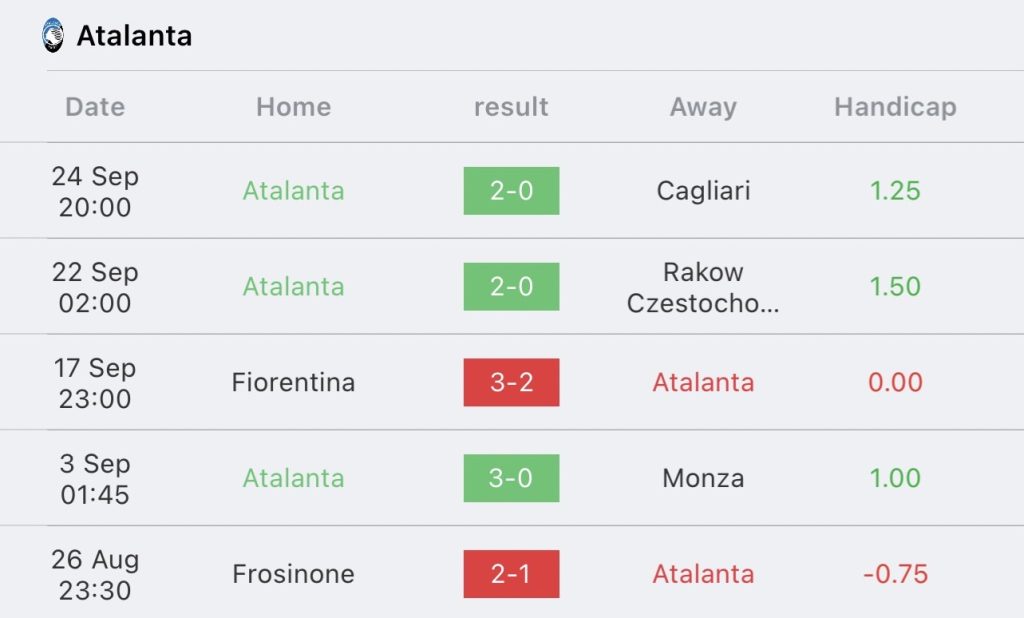Image resolution: width=1024 pixels, height=618 pixels.
Task: Open the red 2-1 Frosinone result badge
Action: point(511,574)
